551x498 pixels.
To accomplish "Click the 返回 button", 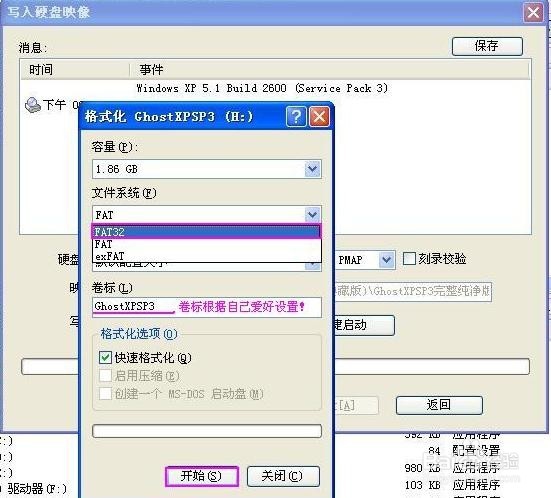I will pos(439,405).
